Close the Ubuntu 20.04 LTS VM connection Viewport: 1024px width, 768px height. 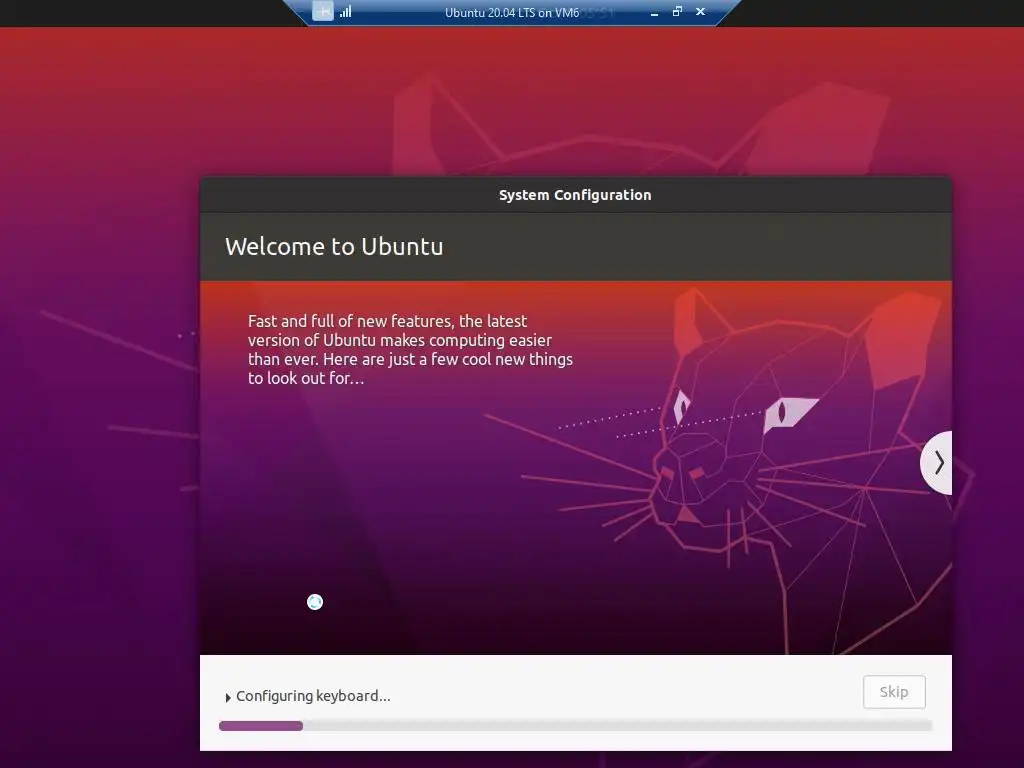click(701, 11)
